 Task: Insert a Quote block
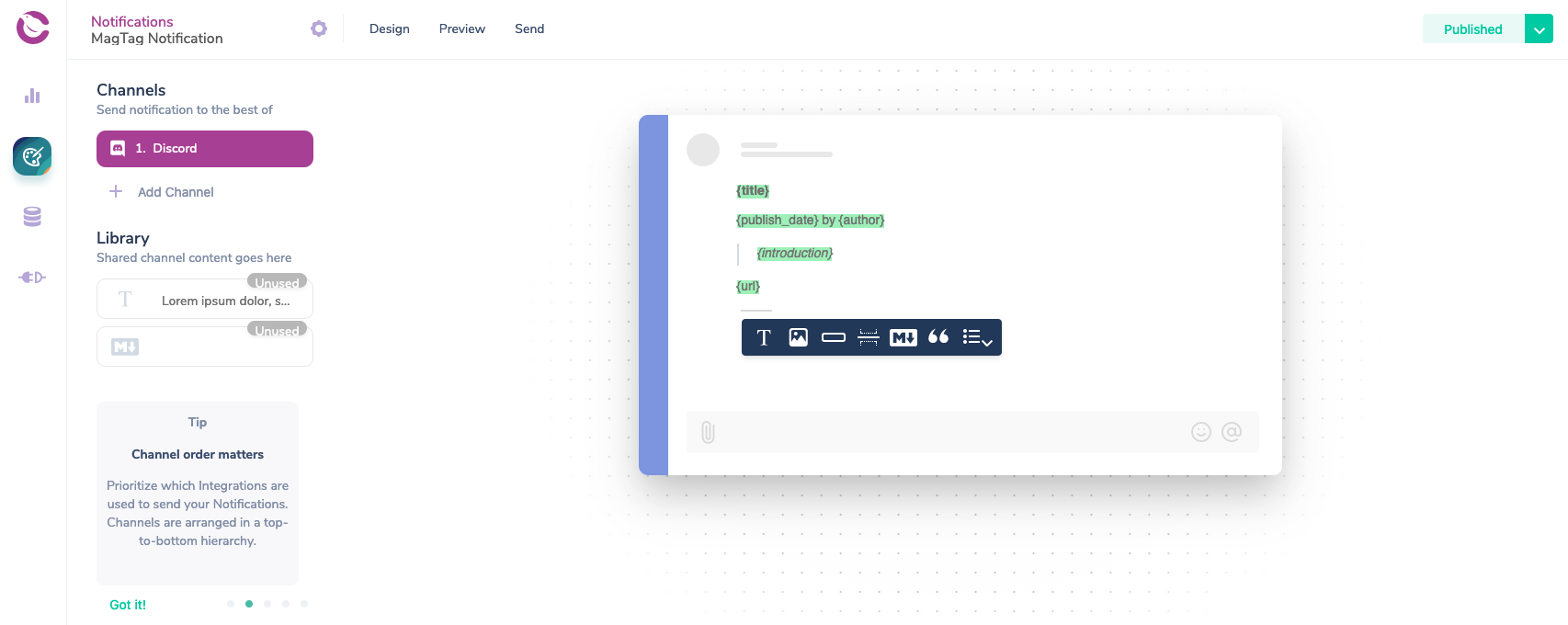(938, 336)
